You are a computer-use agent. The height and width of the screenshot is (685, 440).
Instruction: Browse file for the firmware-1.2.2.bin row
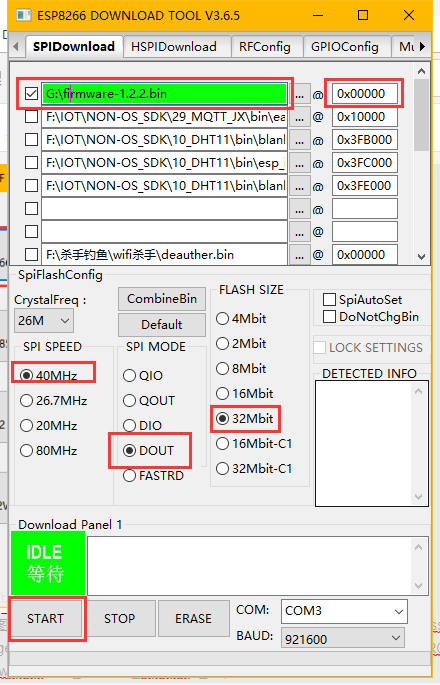pyautogui.click(x=299, y=94)
